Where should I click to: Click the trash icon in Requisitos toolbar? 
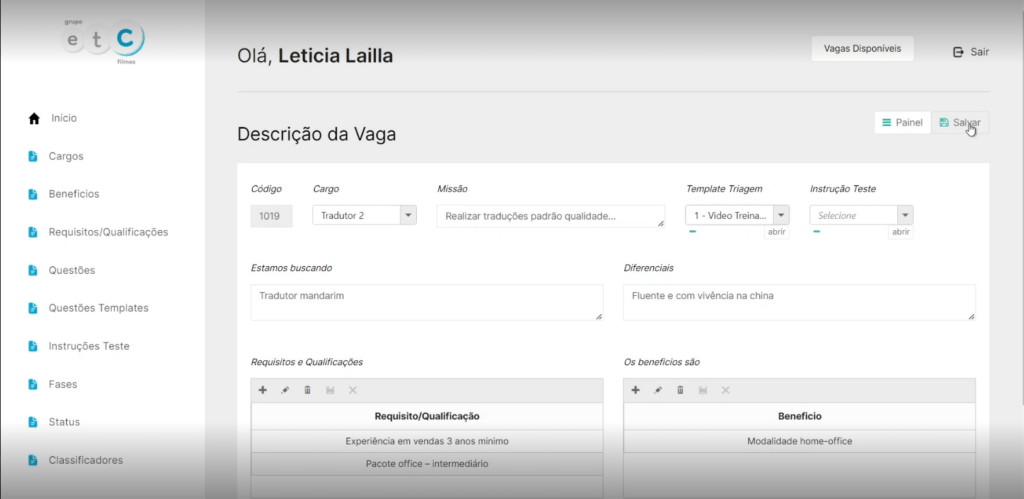[x=307, y=390]
